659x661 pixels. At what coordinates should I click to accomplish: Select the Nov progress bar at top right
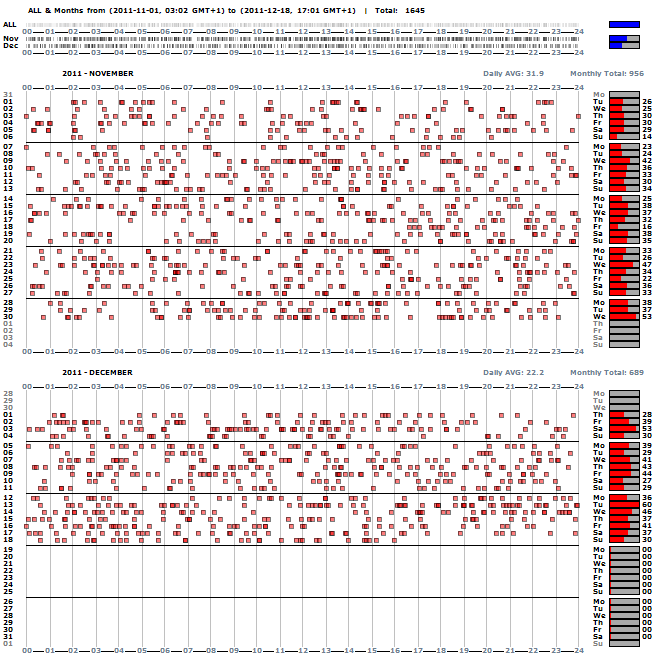[x=624, y=39]
